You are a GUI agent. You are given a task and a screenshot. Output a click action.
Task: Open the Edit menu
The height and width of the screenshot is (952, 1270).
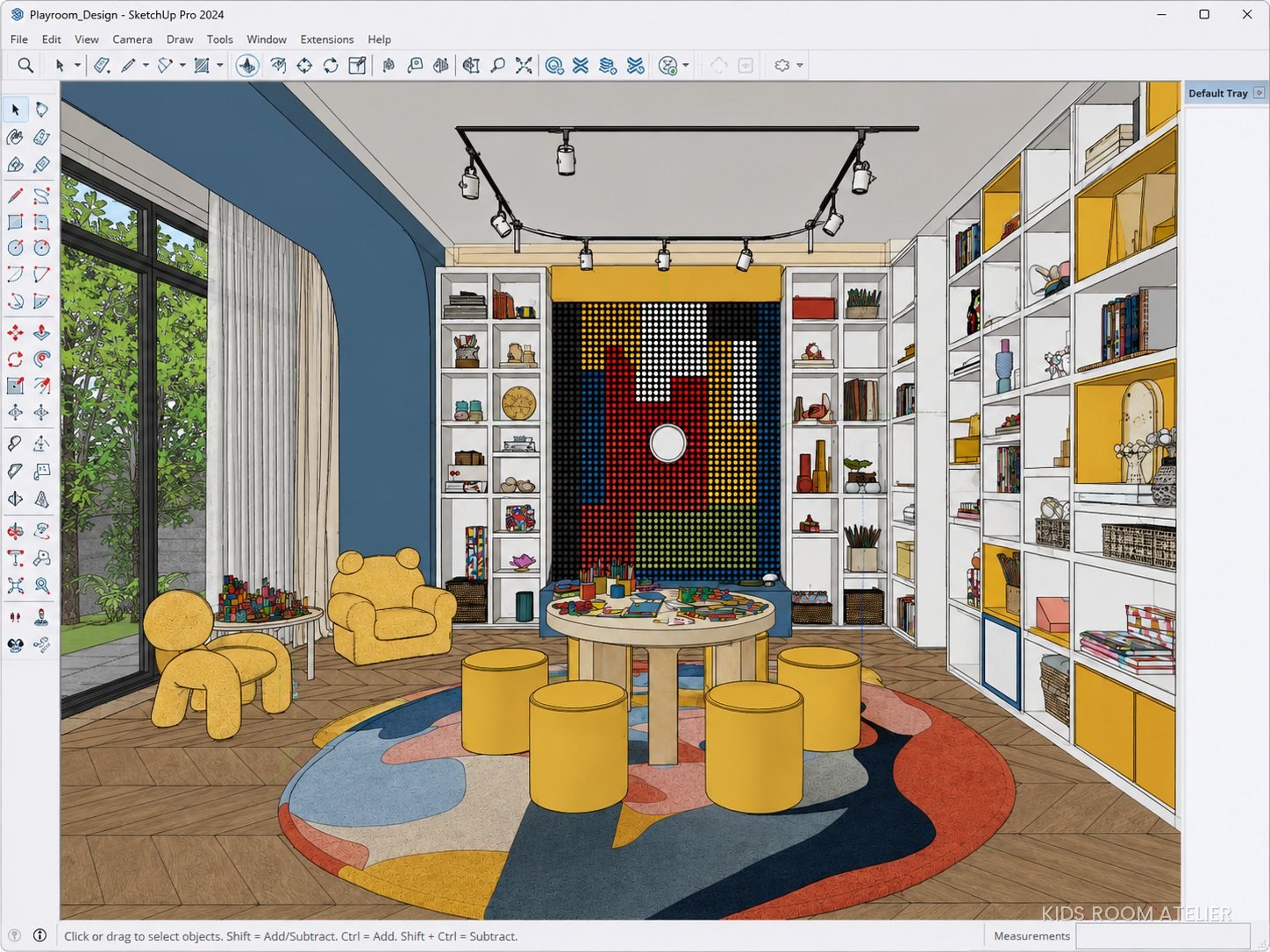[52, 39]
